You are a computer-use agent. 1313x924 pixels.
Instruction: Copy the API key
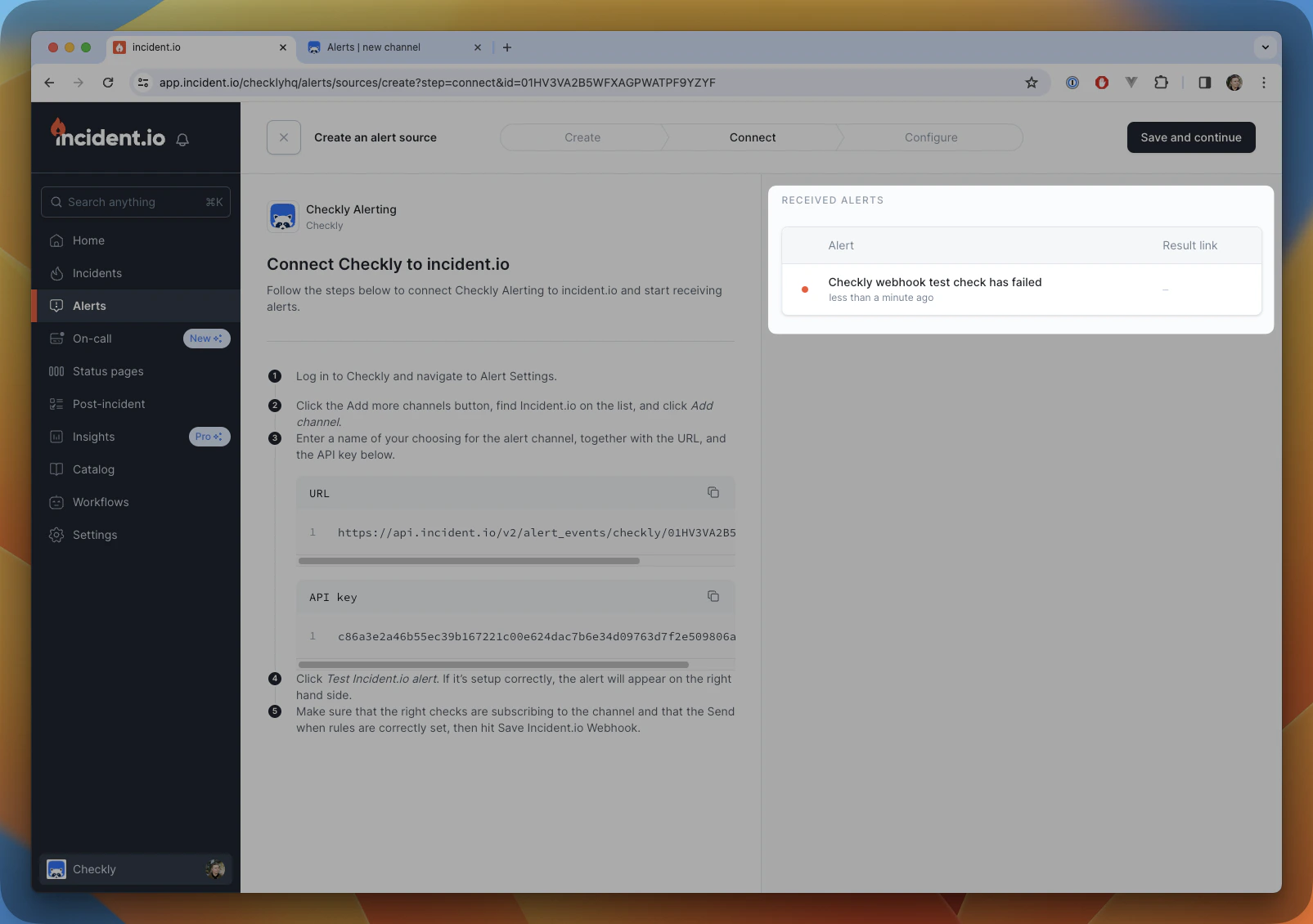click(713, 596)
